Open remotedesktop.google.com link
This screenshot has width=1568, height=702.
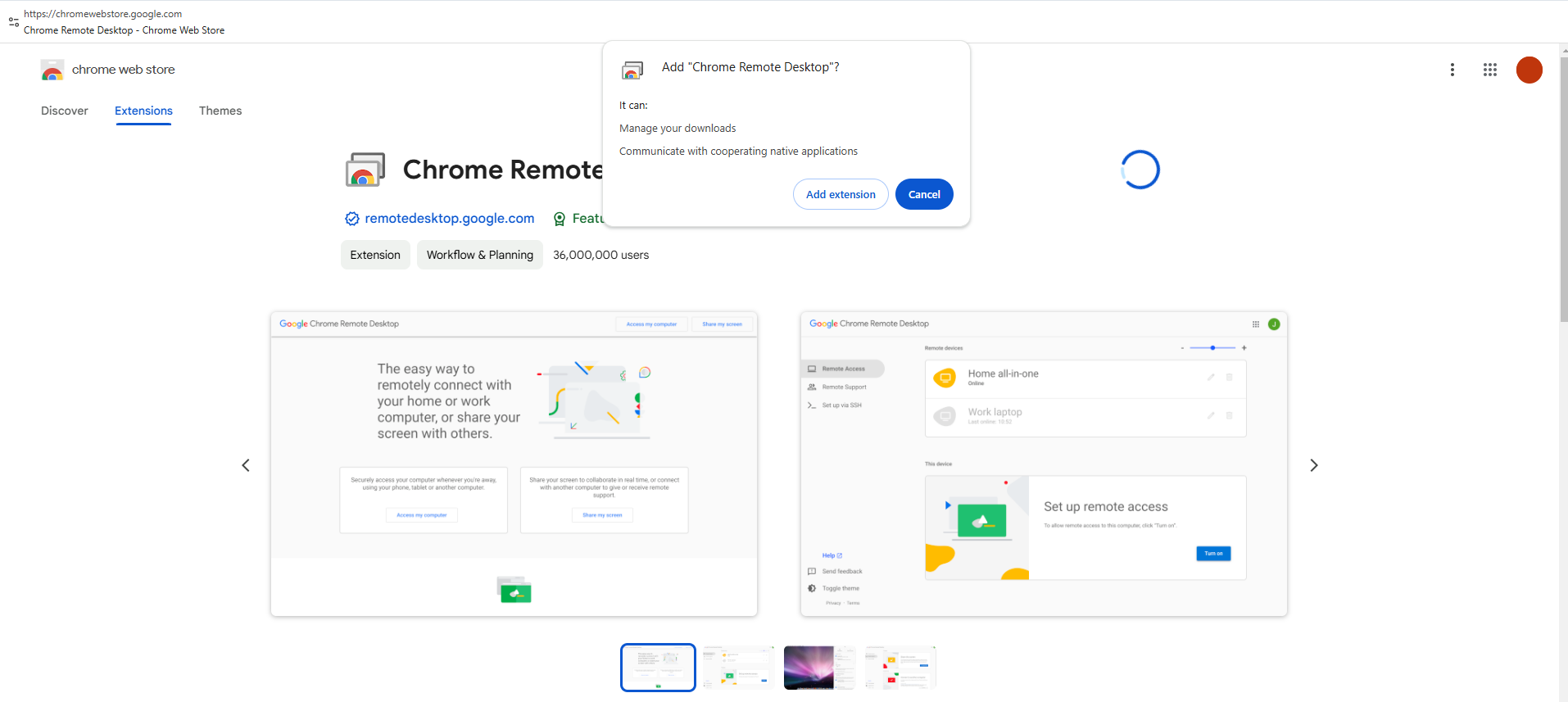(450, 218)
